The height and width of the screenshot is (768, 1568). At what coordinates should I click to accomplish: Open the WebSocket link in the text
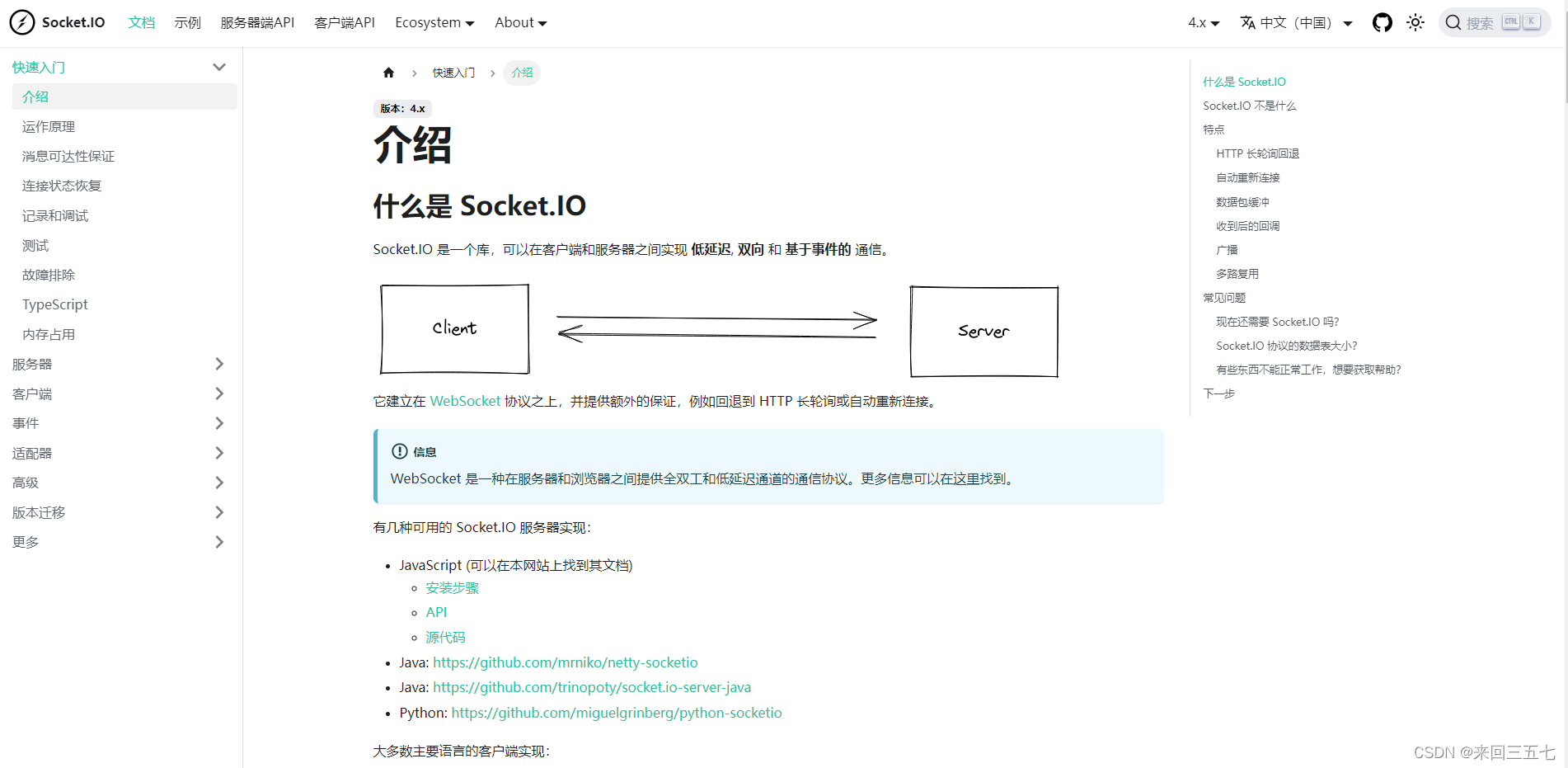click(465, 401)
